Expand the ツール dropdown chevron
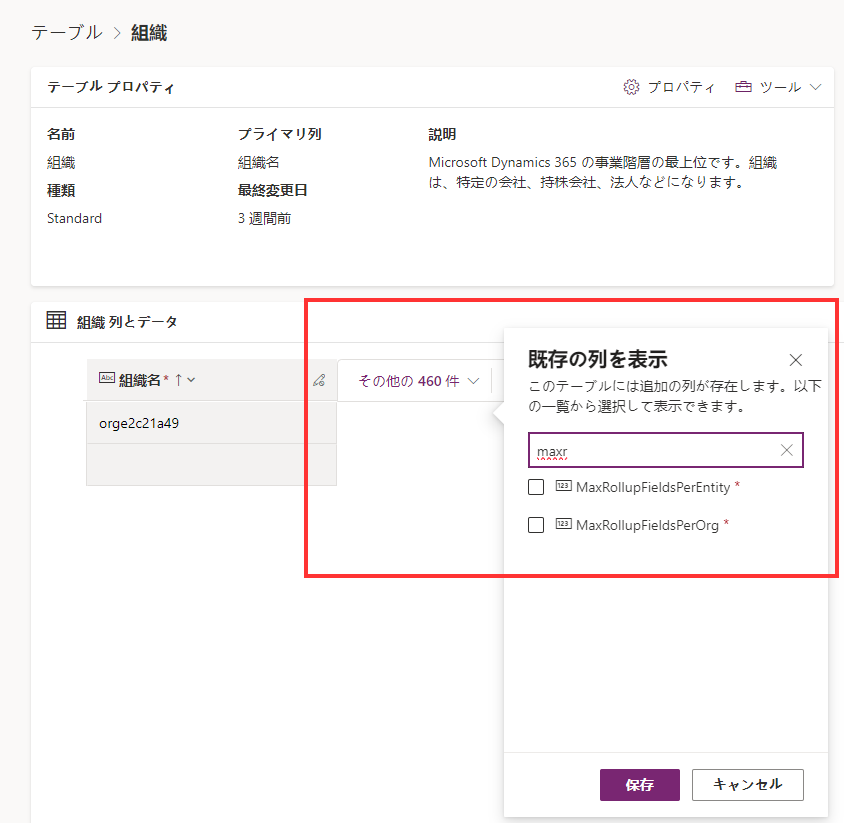This screenshot has height=823, width=844. (x=815, y=87)
